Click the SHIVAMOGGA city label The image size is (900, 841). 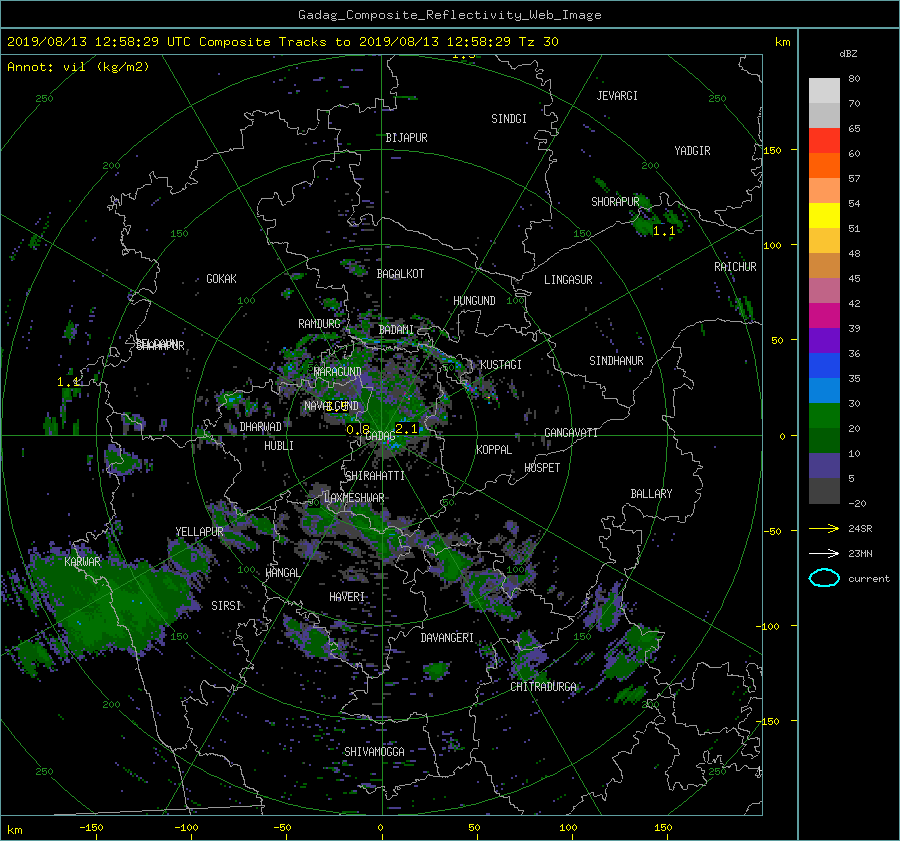coord(374,752)
